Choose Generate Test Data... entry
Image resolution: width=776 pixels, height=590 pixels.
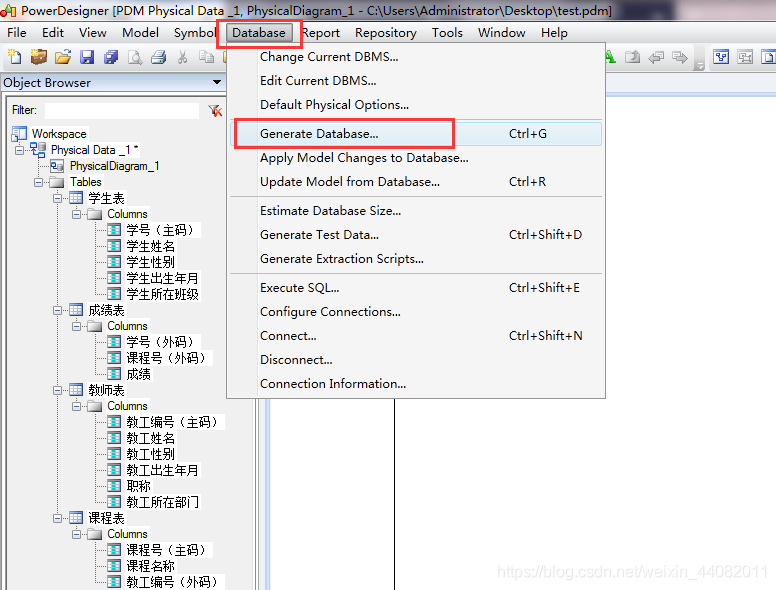click(416, 235)
